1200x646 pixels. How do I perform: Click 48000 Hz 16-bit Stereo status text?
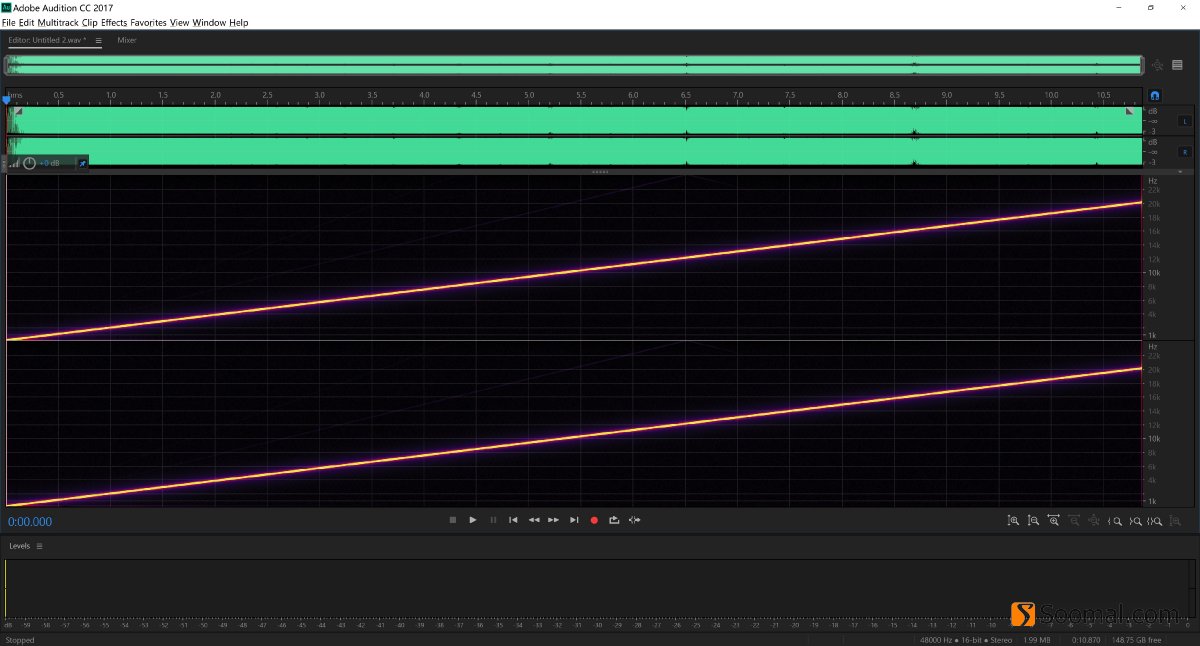coord(964,640)
